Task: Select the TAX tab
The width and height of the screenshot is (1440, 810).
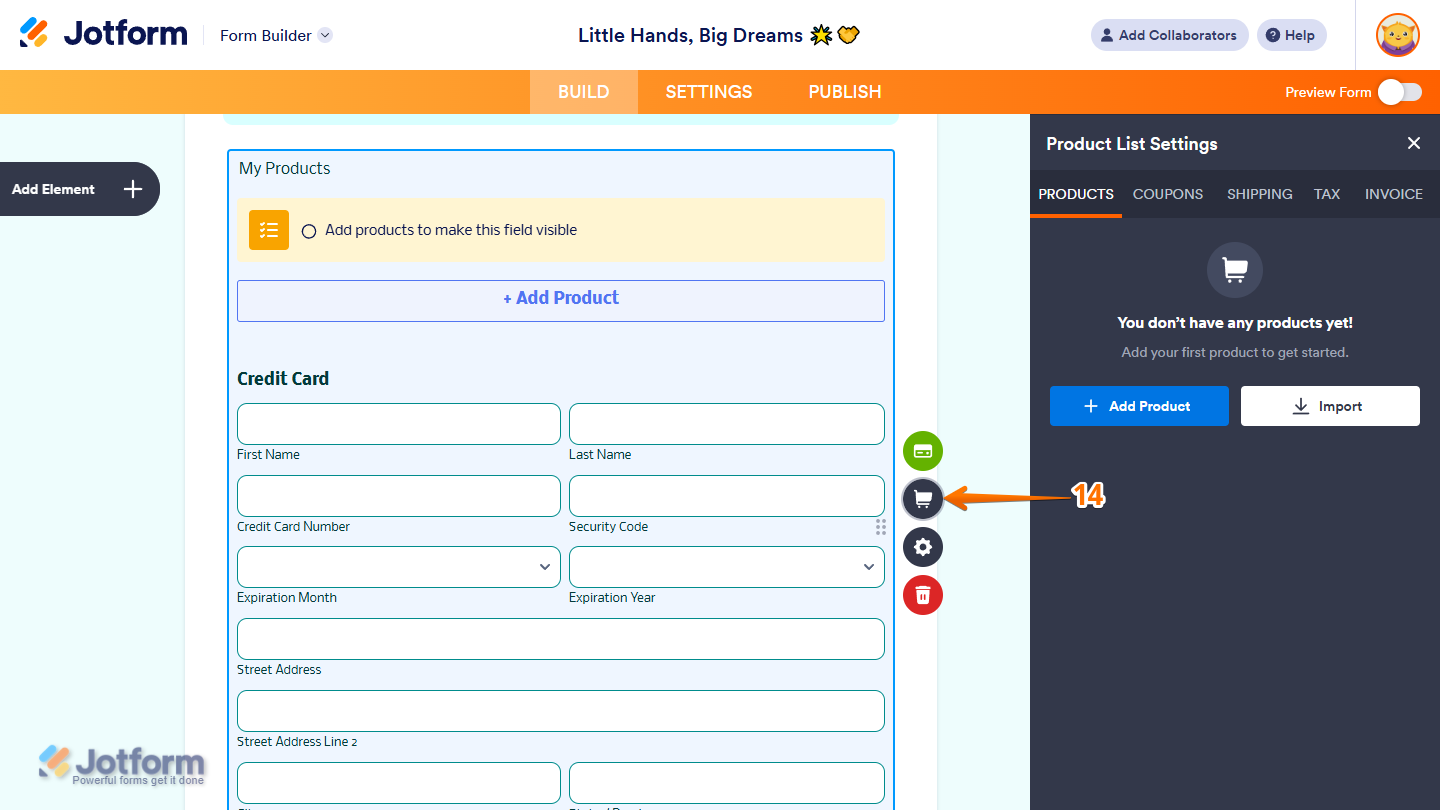Action: [x=1327, y=194]
